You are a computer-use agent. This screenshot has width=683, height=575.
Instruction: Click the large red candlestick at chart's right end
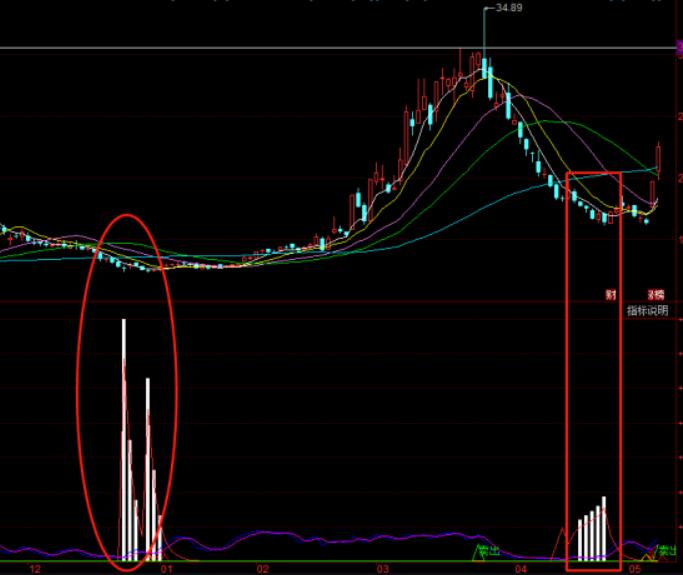coord(659,158)
